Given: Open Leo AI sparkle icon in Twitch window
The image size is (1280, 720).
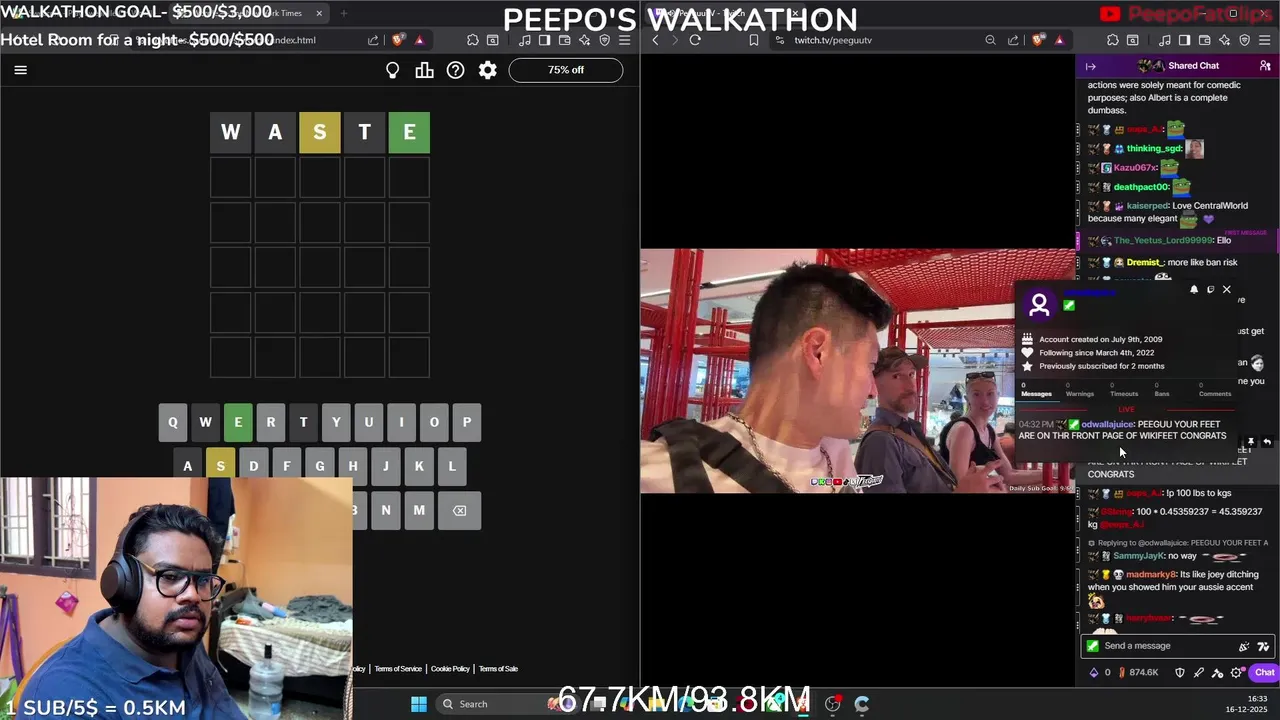Looking at the screenshot, I should click(1224, 40).
